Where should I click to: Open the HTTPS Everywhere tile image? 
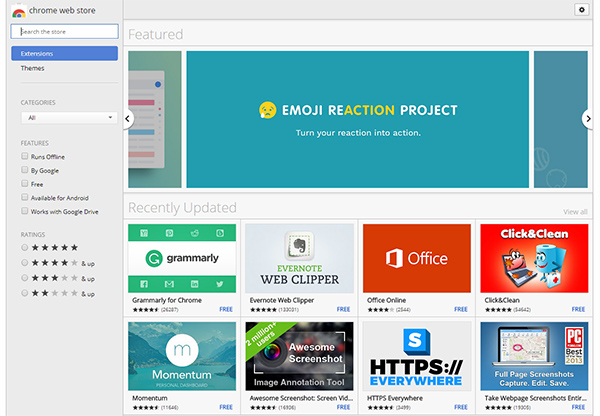[417, 356]
